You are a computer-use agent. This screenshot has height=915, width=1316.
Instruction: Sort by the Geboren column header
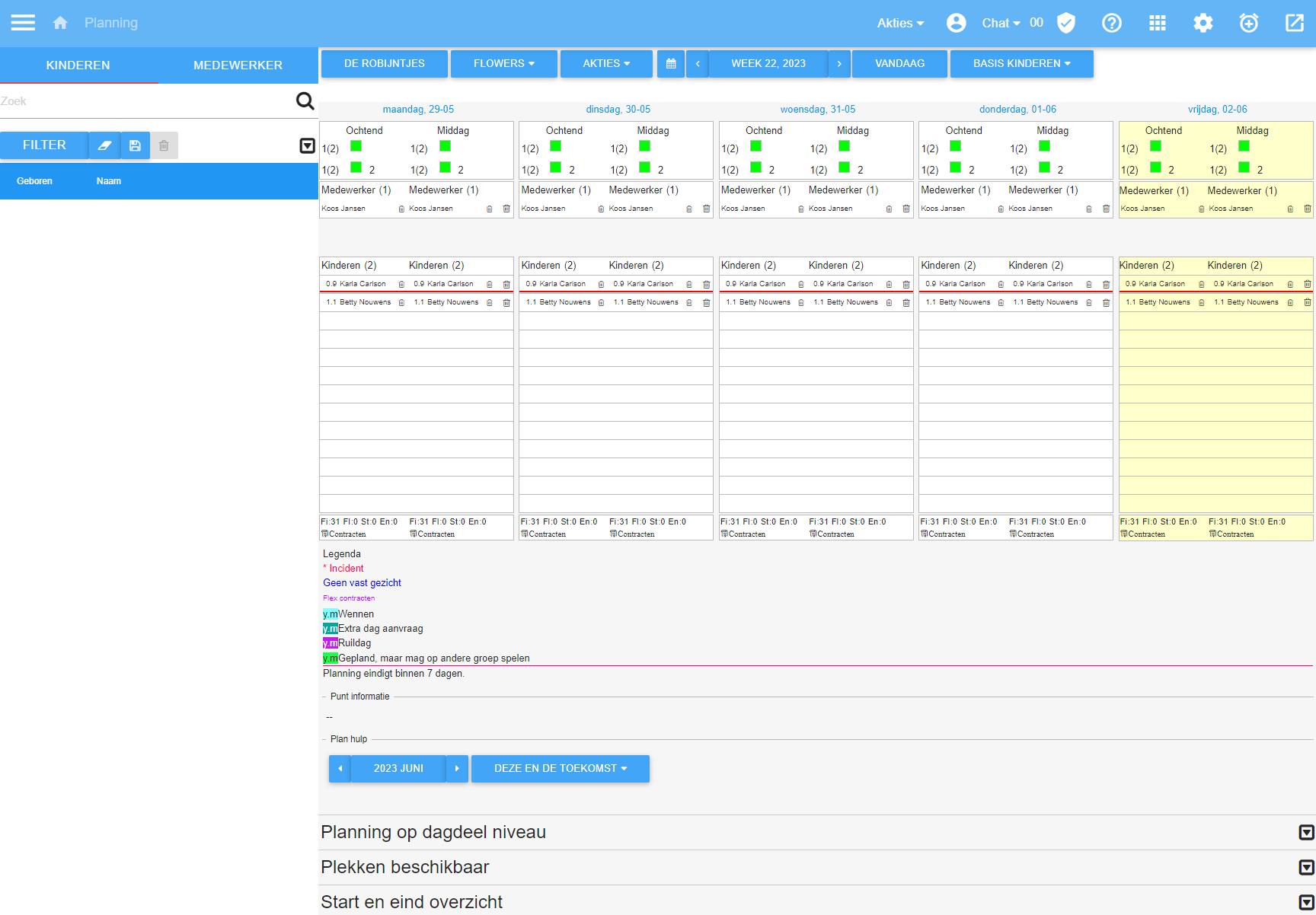point(34,181)
